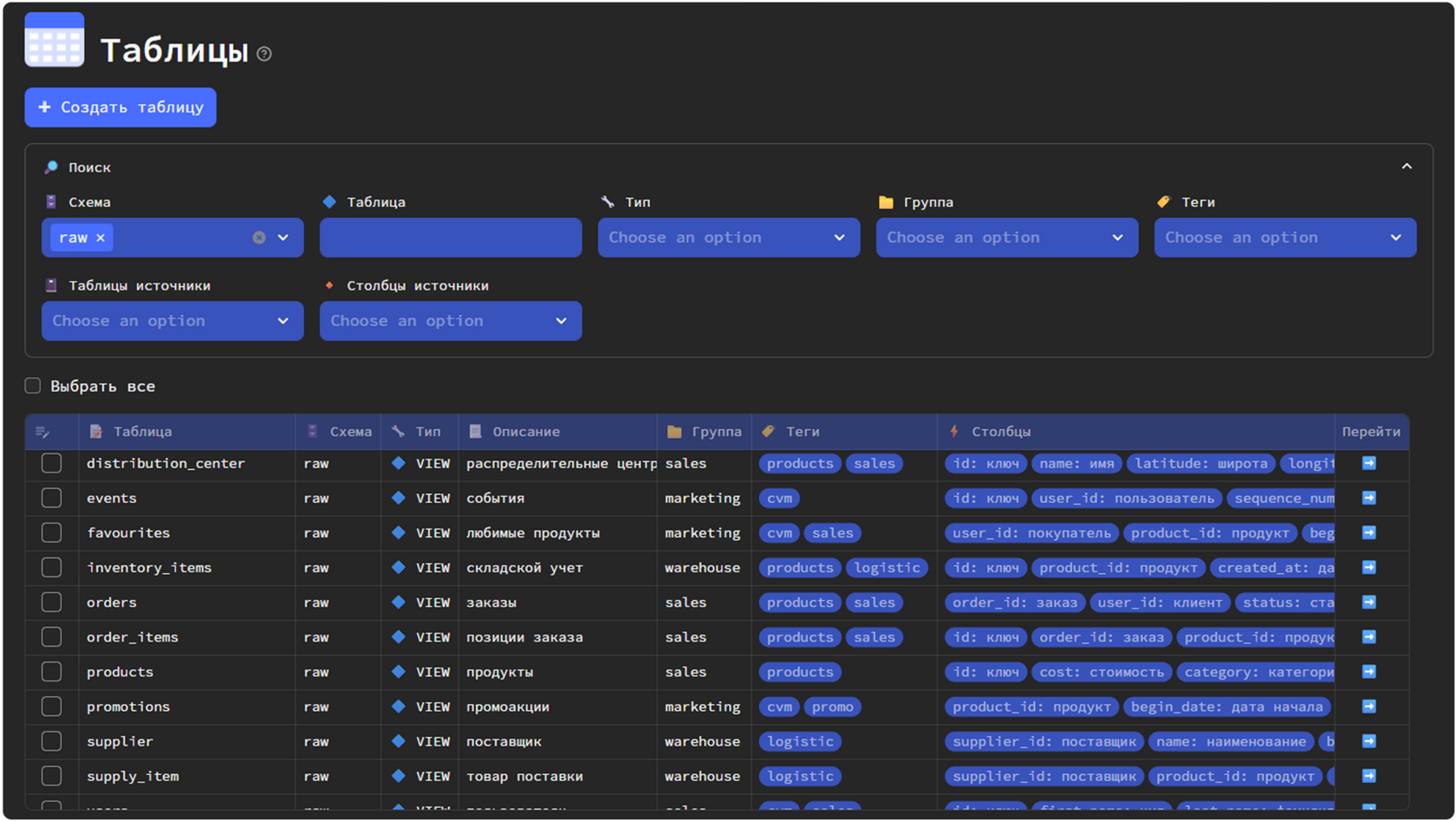Click the go-to arrow for orders row
The width and height of the screenshot is (1456, 821).
[x=1368, y=603]
